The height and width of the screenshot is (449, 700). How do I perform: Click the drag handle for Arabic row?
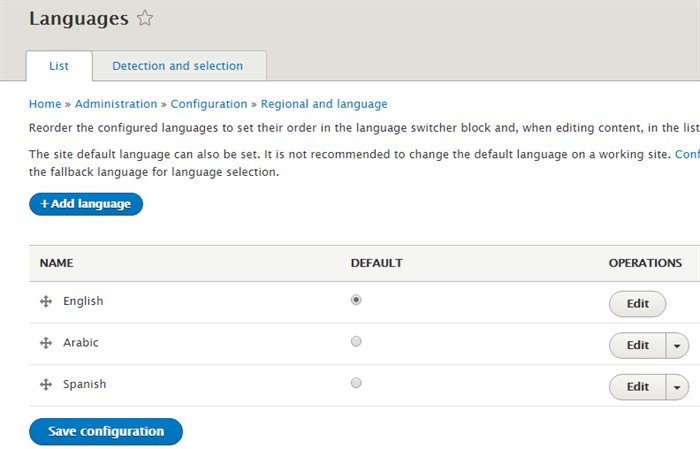point(46,343)
